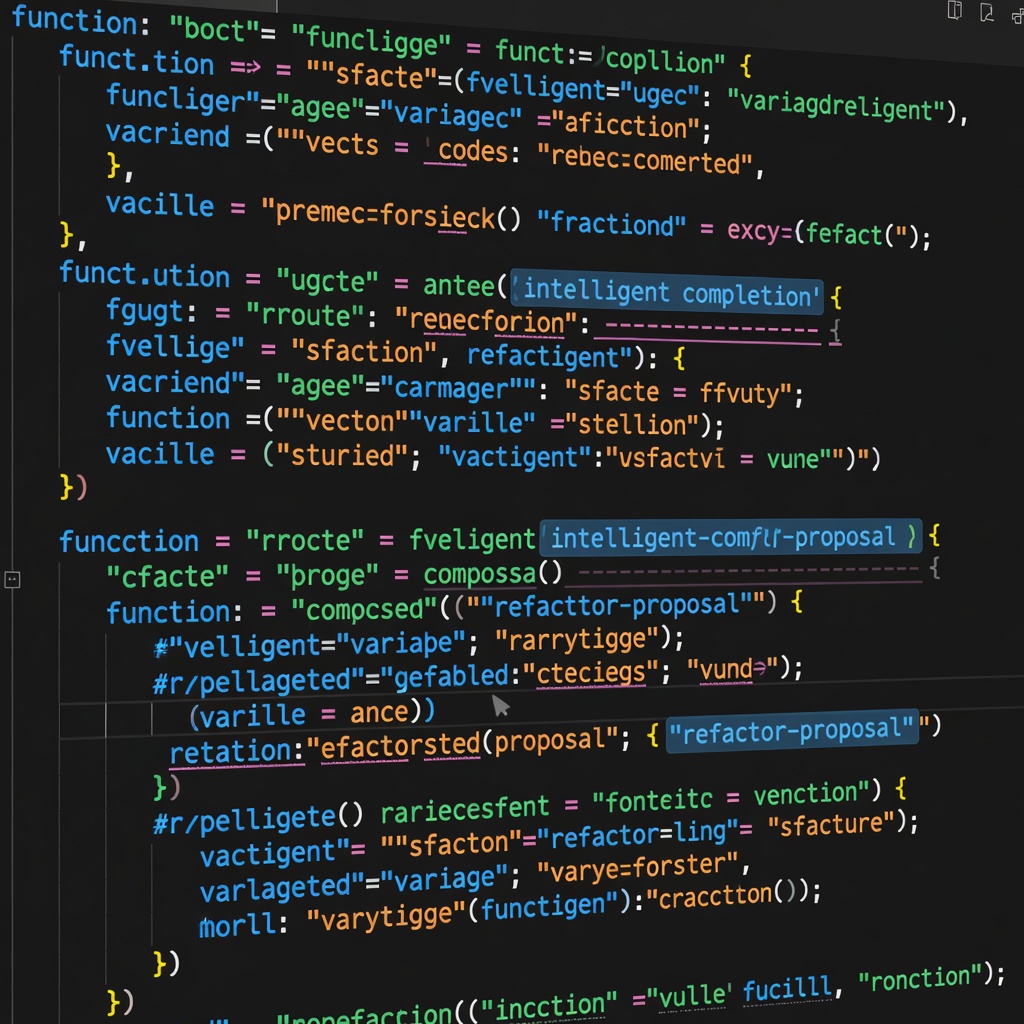Collapse the code block at the "cfacte" line gutter marker
Screen dimensions: 1024x1024
click(x=12, y=579)
